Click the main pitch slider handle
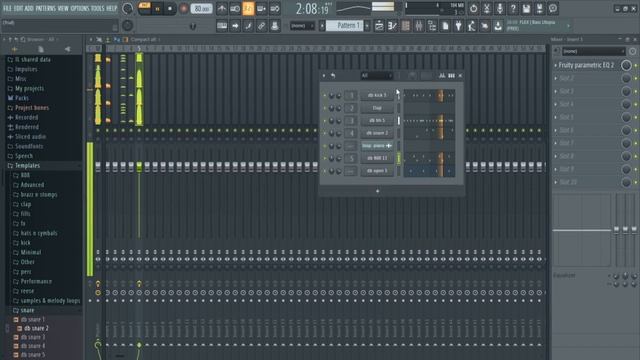This screenshot has height=360, width=640. click(x=193, y=27)
